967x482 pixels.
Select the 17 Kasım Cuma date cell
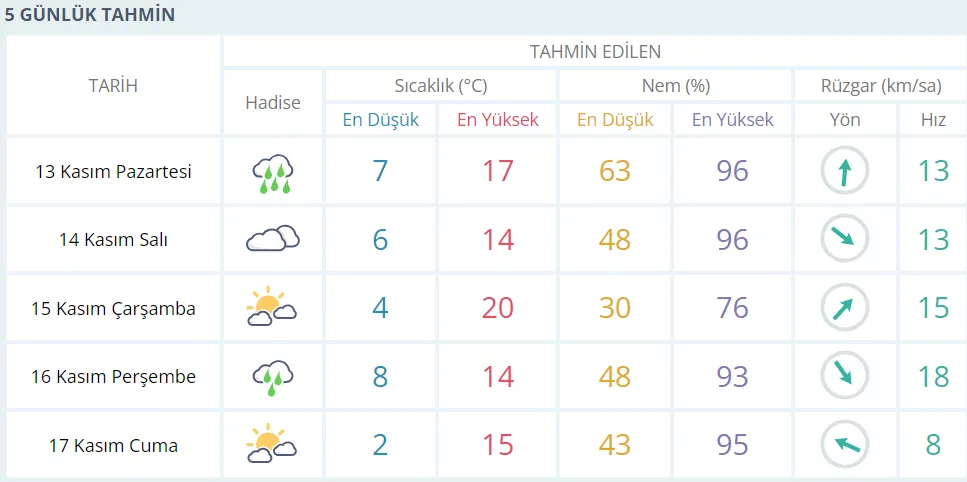113,445
